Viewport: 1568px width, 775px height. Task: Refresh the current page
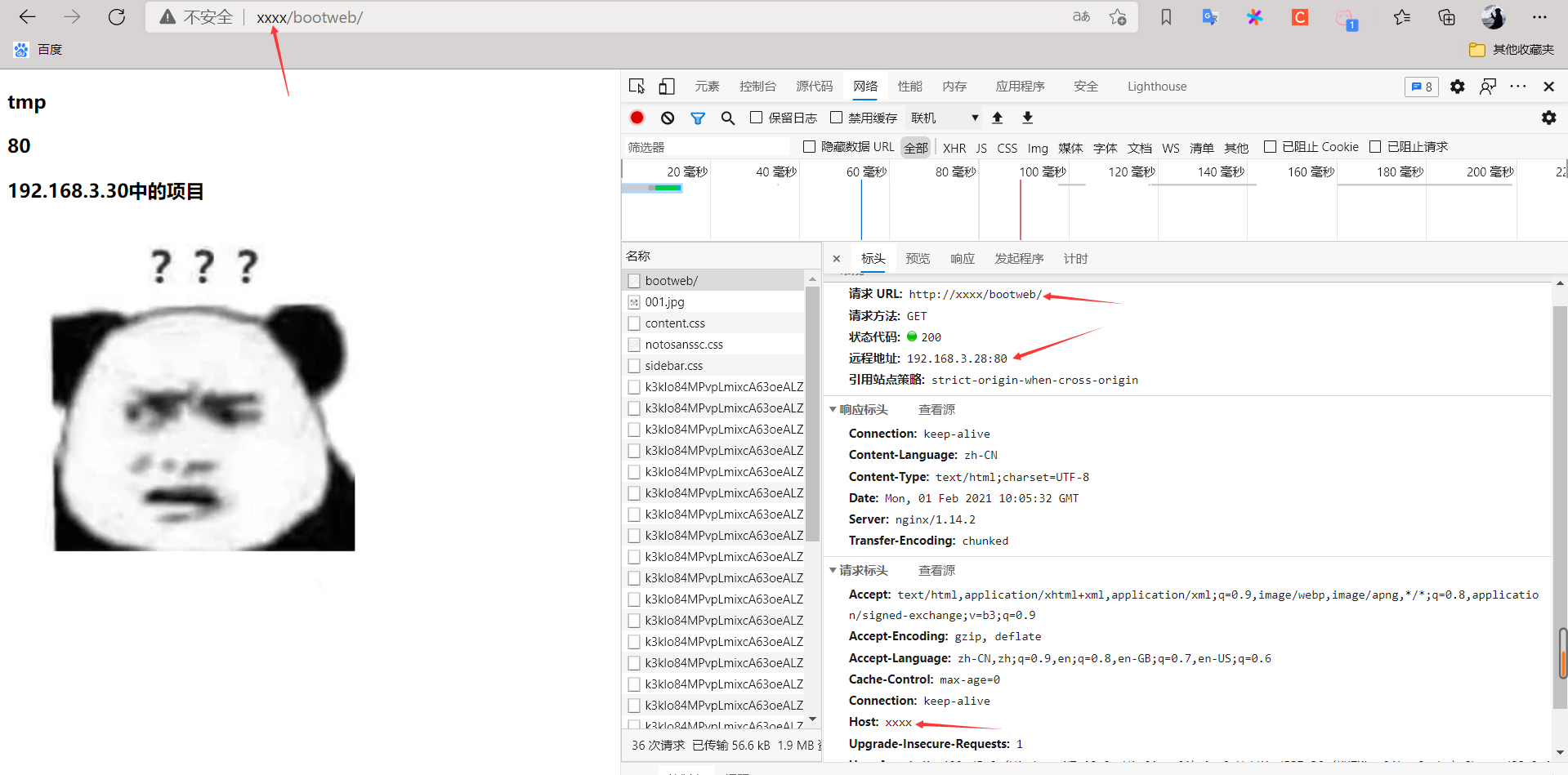tap(116, 16)
